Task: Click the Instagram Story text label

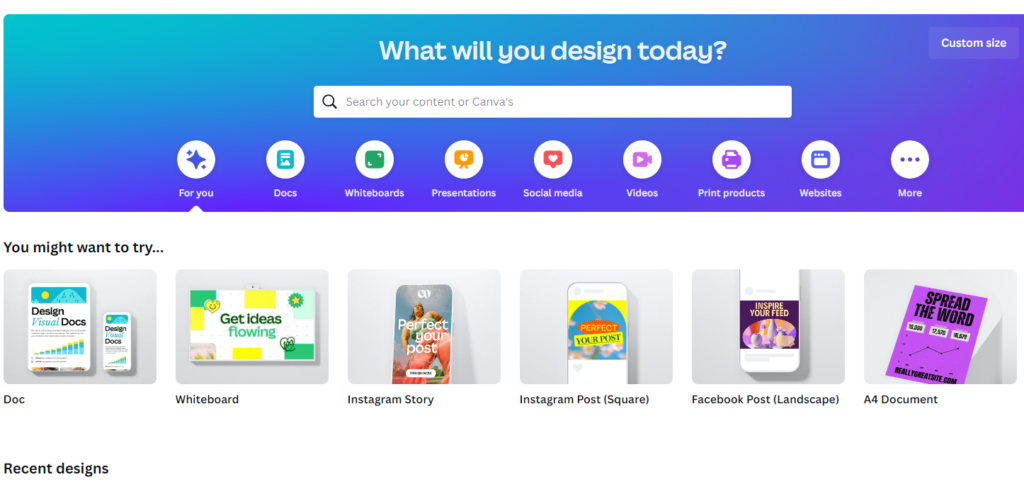Action: tap(391, 399)
